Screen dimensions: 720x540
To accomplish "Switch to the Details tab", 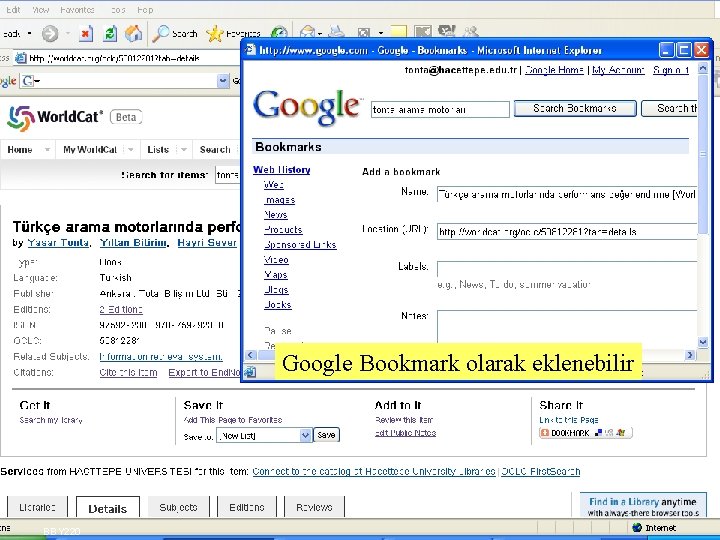I will click(x=107, y=508).
